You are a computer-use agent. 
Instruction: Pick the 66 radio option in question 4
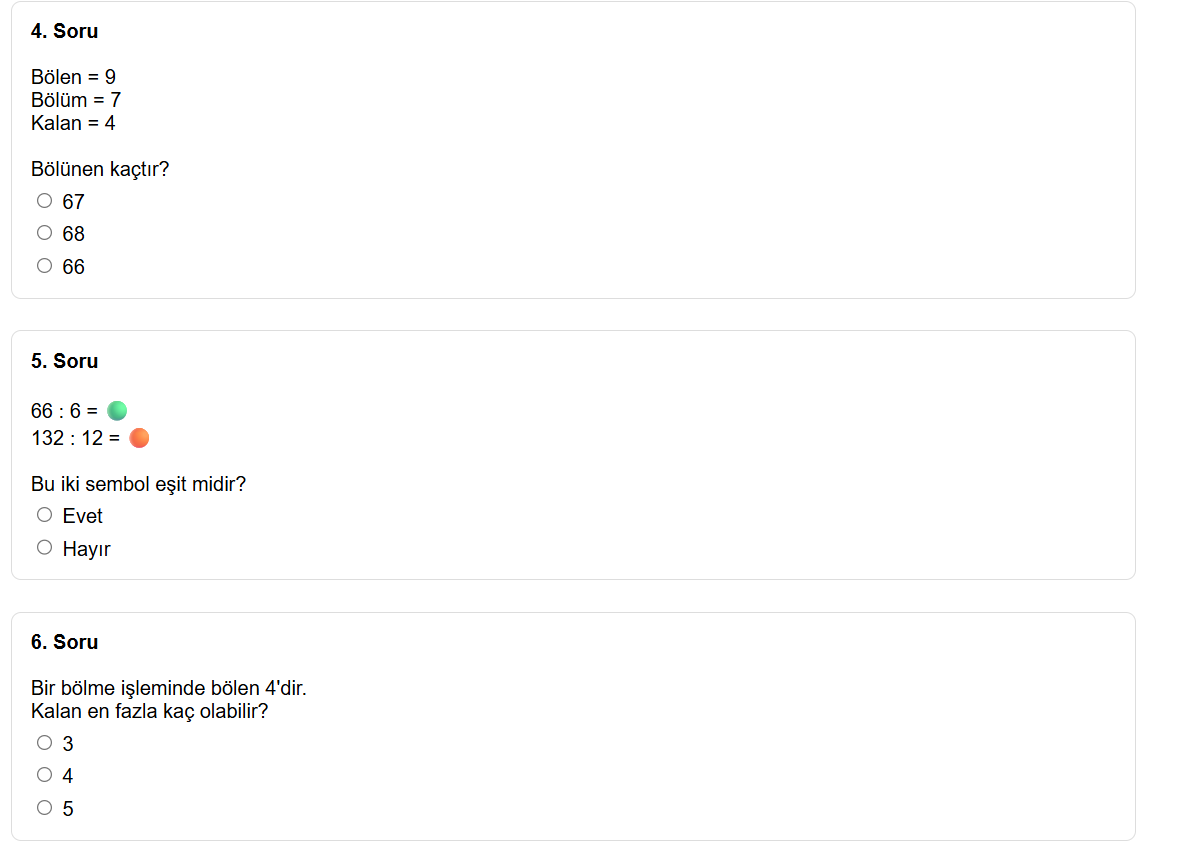click(44, 266)
